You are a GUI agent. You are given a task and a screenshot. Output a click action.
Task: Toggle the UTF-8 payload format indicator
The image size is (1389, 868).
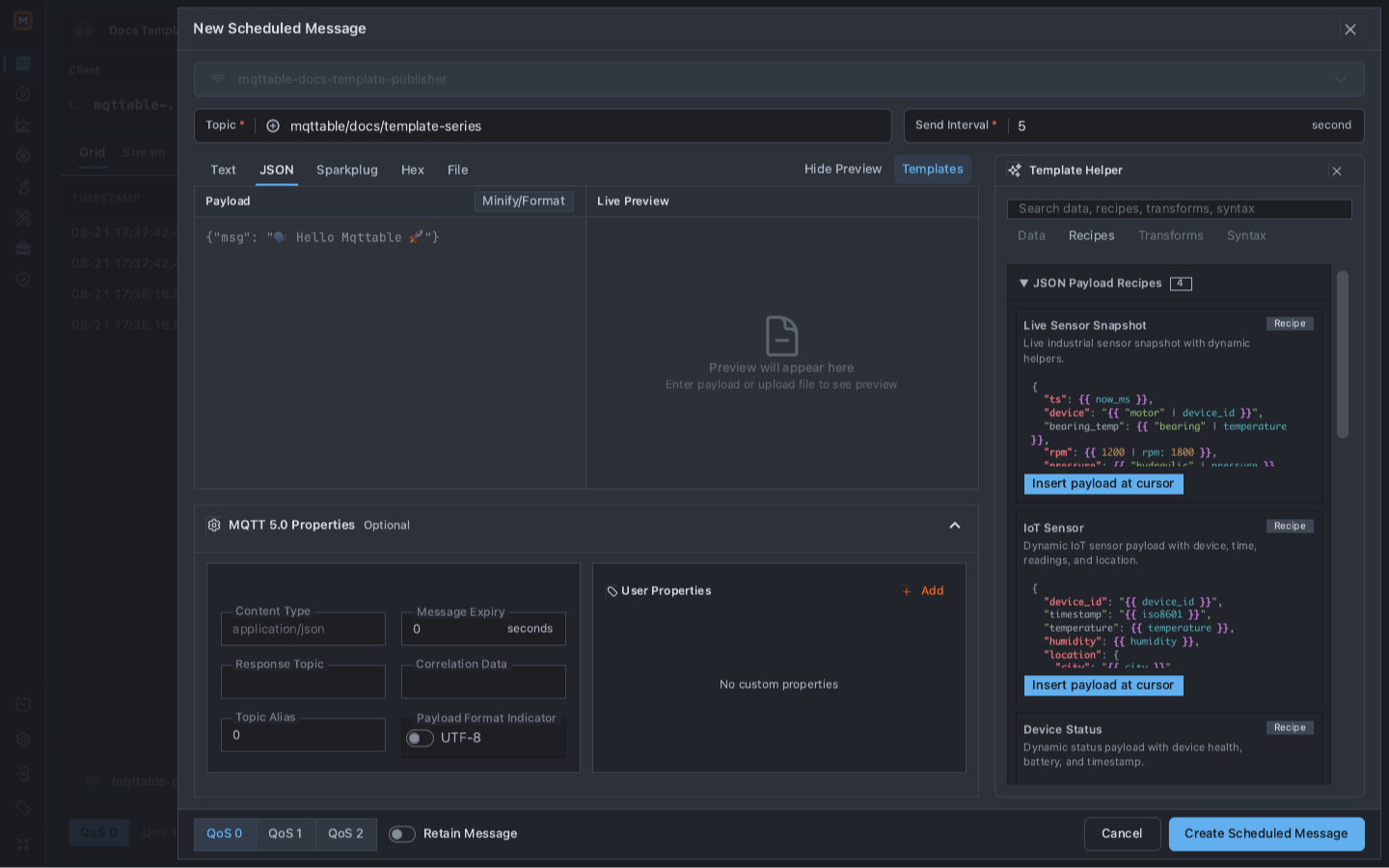pyautogui.click(x=420, y=739)
